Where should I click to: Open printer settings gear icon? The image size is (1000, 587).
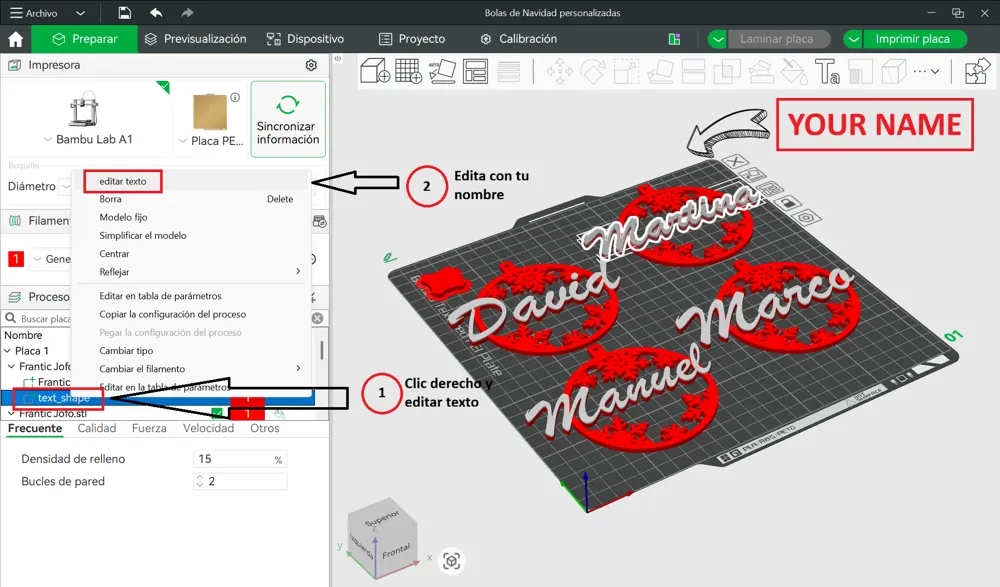point(311,65)
